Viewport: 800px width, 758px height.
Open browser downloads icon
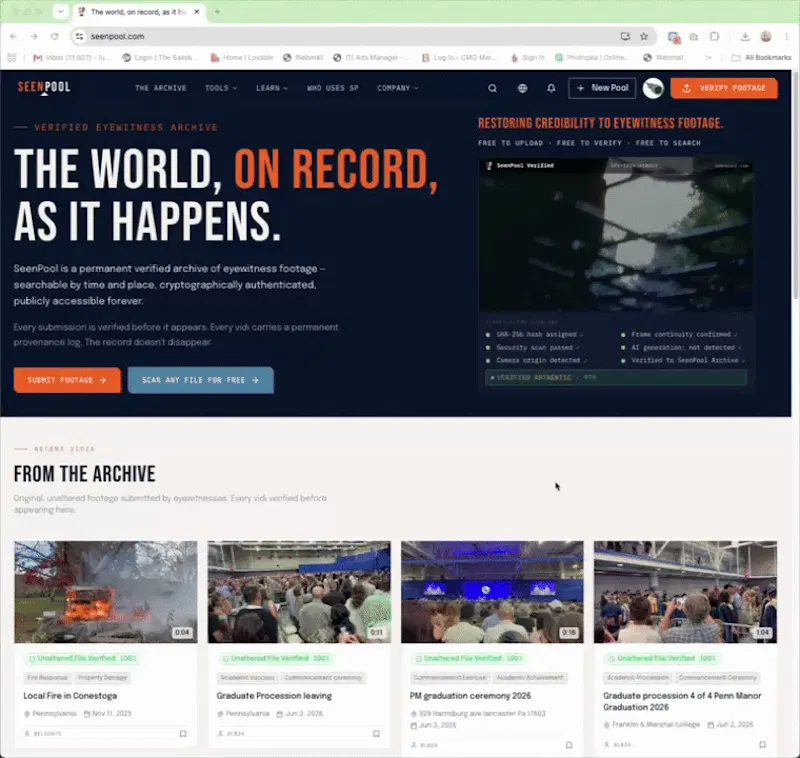coord(745,36)
